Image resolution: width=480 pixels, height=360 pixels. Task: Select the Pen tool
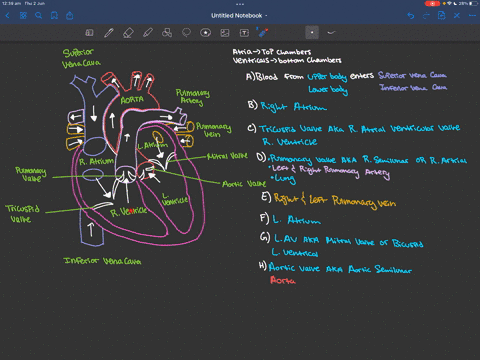pyautogui.click(x=109, y=33)
